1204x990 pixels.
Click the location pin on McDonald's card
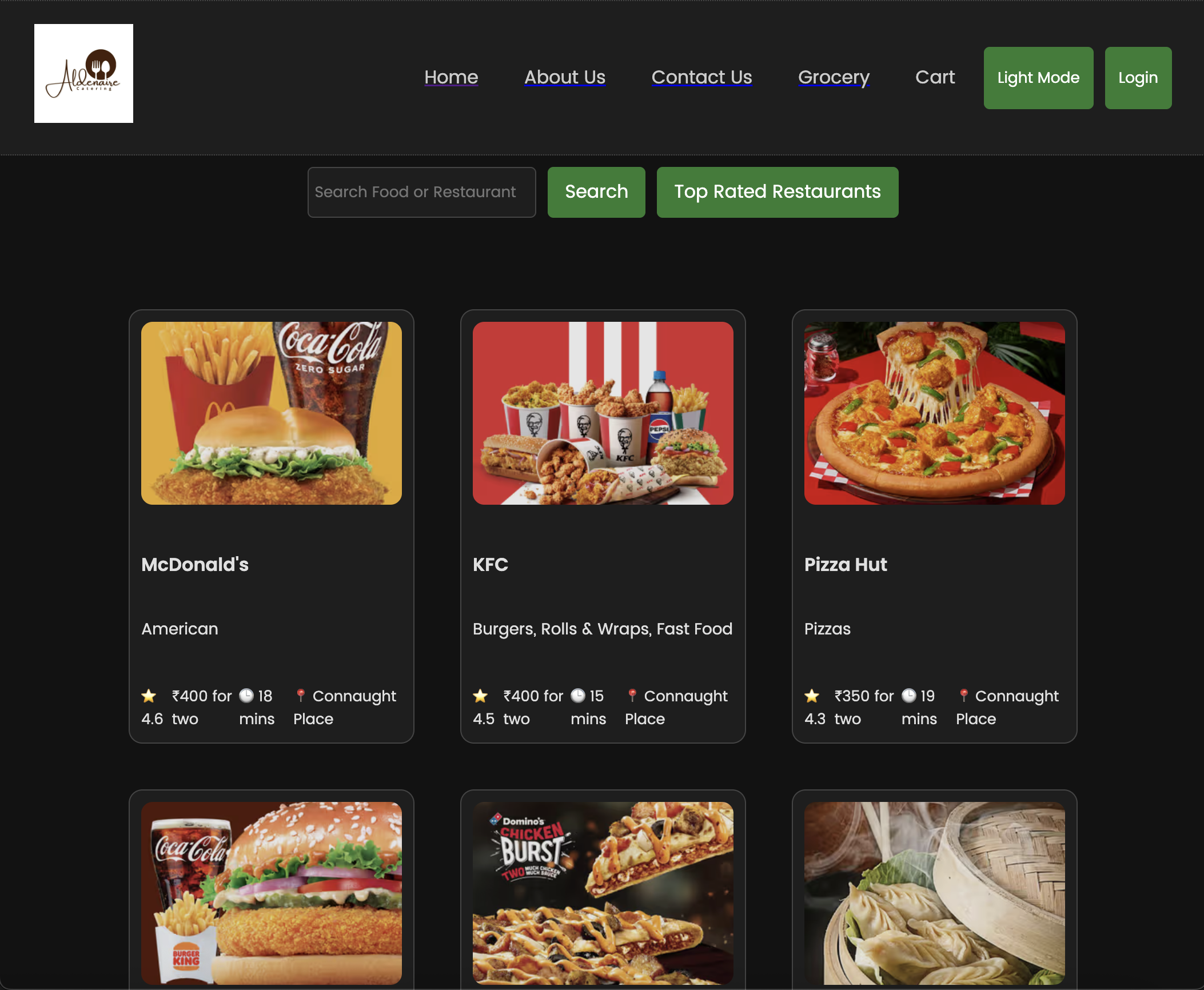tap(301, 696)
